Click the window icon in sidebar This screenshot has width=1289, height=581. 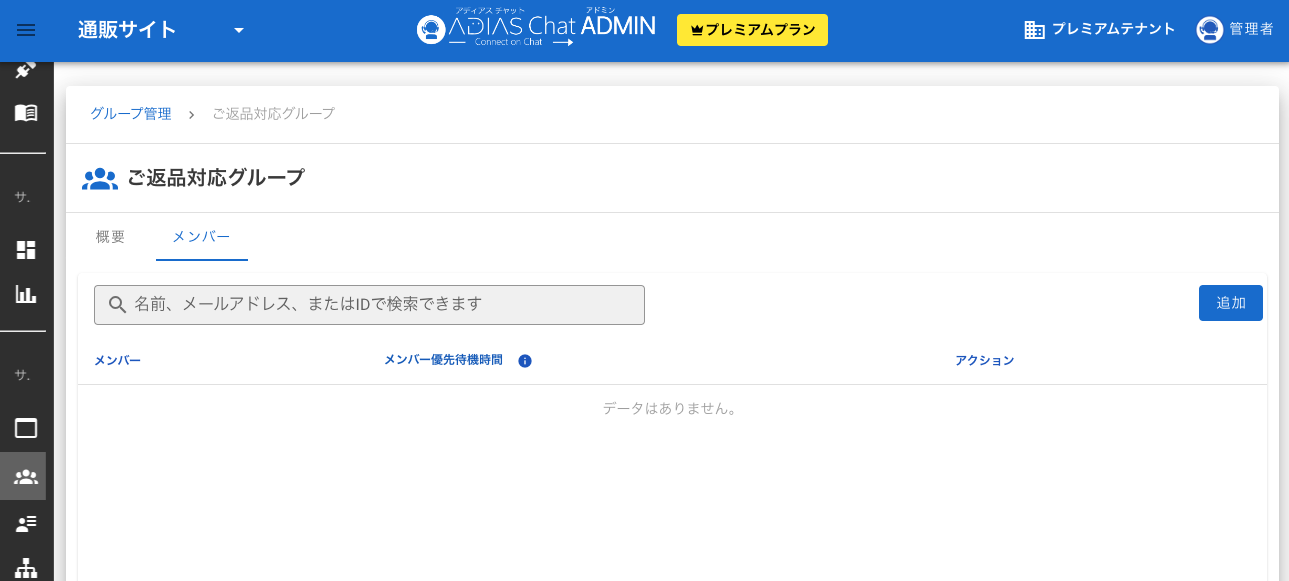26,429
